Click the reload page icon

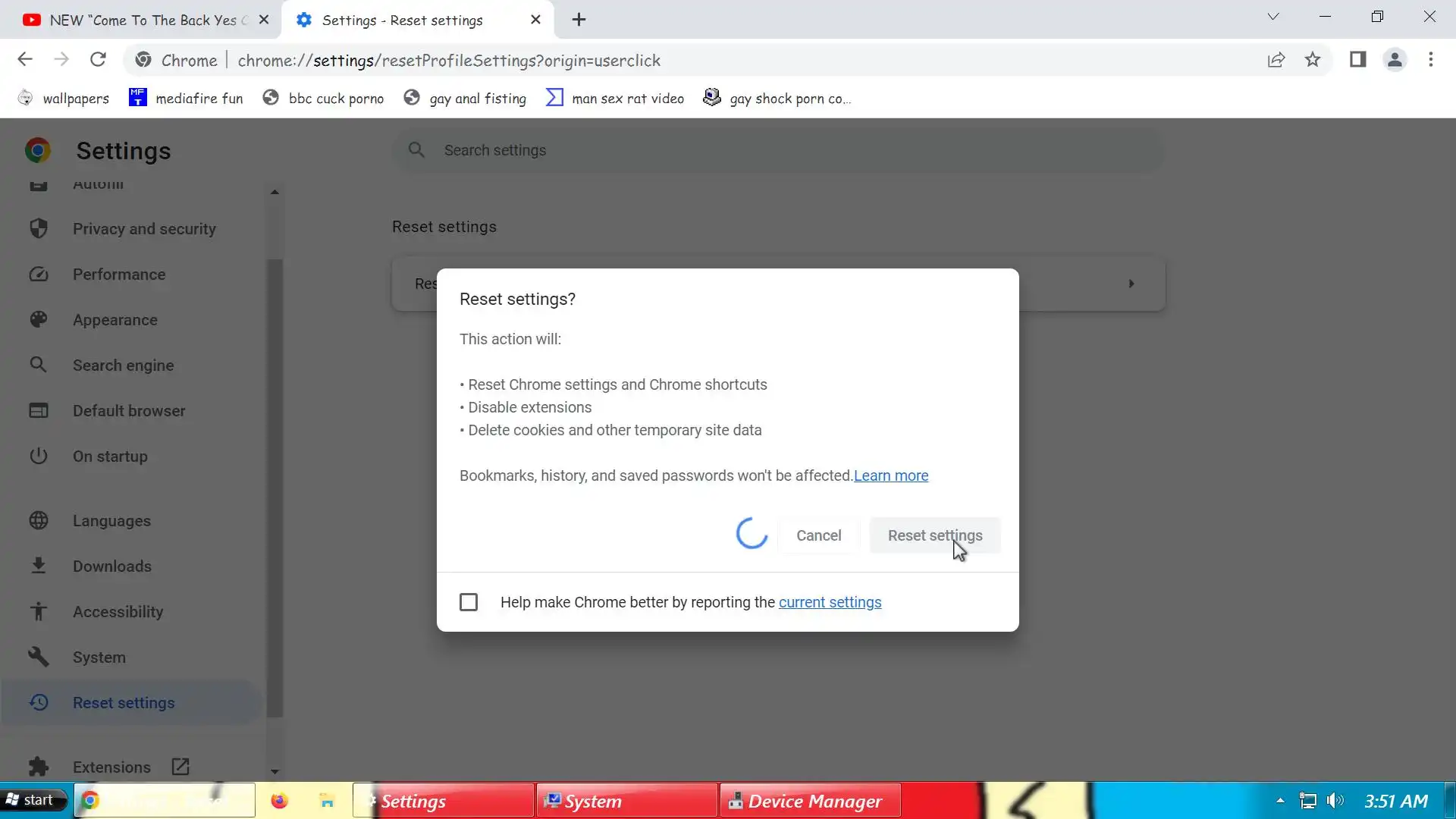[98, 60]
